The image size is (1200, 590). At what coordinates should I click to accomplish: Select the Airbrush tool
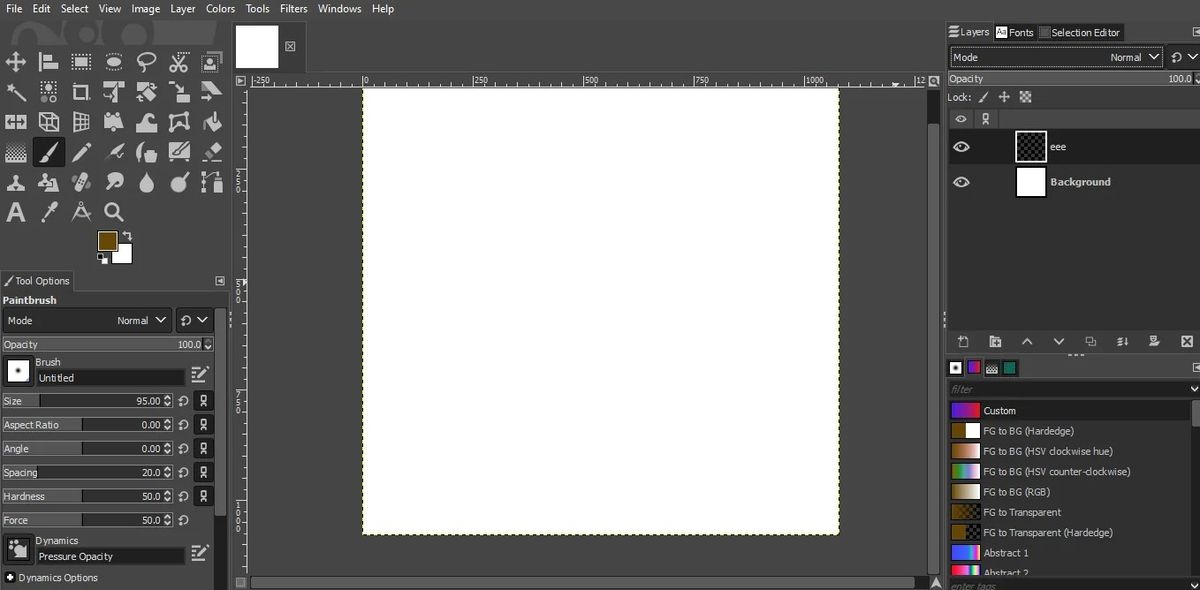[x=114, y=152]
